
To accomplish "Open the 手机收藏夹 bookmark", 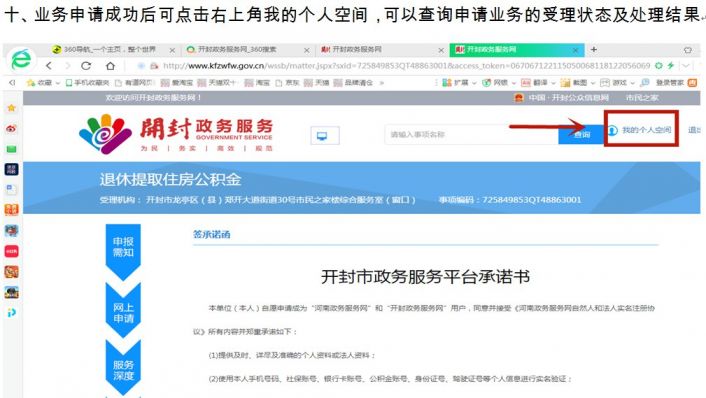I will [x=87, y=83].
